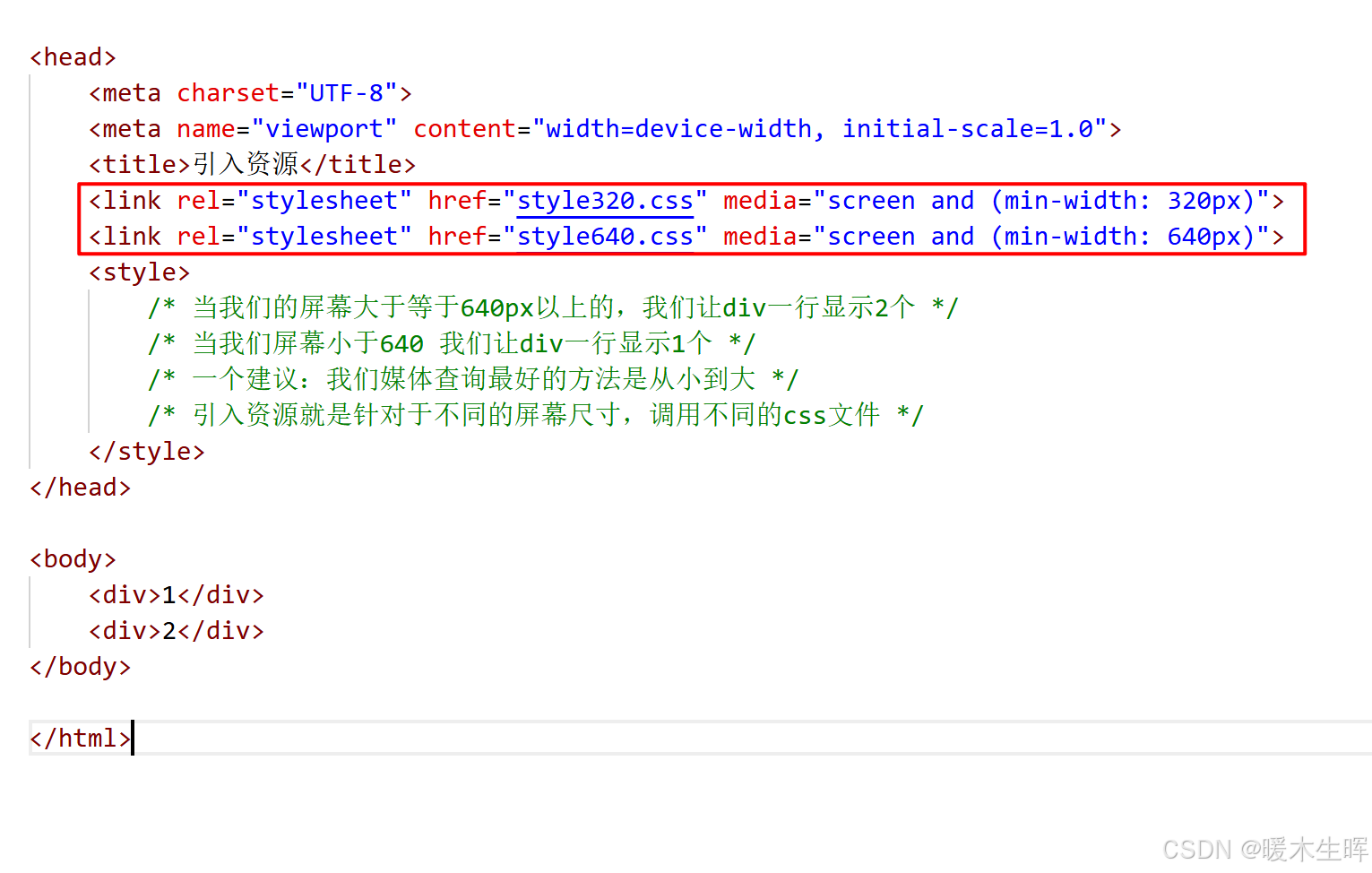
Task: Click the opening body tag
Action: 73,559
